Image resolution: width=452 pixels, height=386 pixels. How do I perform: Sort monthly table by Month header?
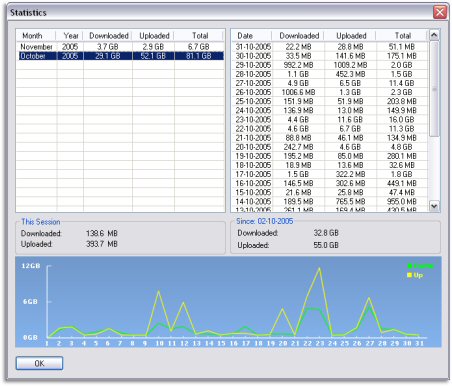click(36, 36)
